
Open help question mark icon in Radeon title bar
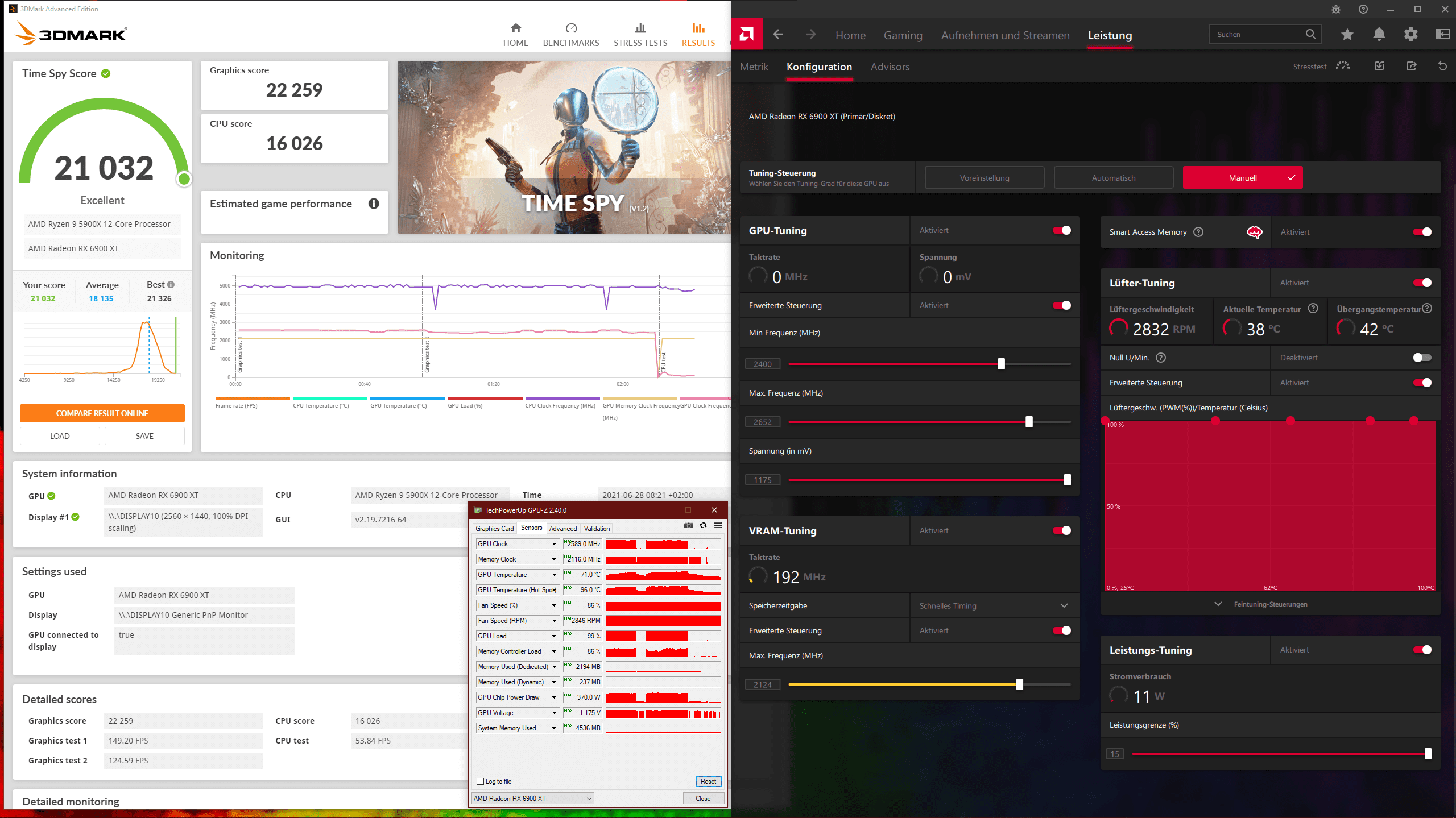pyautogui.click(x=1363, y=9)
